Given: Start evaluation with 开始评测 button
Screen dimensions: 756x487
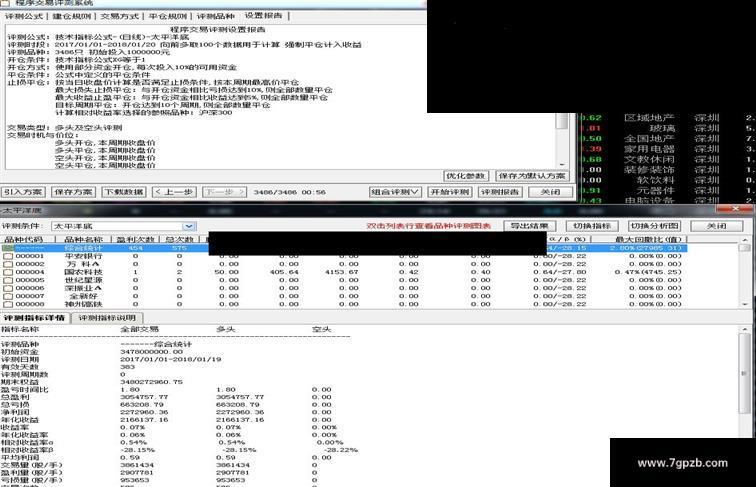Looking at the screenshot, I should 450,192.
